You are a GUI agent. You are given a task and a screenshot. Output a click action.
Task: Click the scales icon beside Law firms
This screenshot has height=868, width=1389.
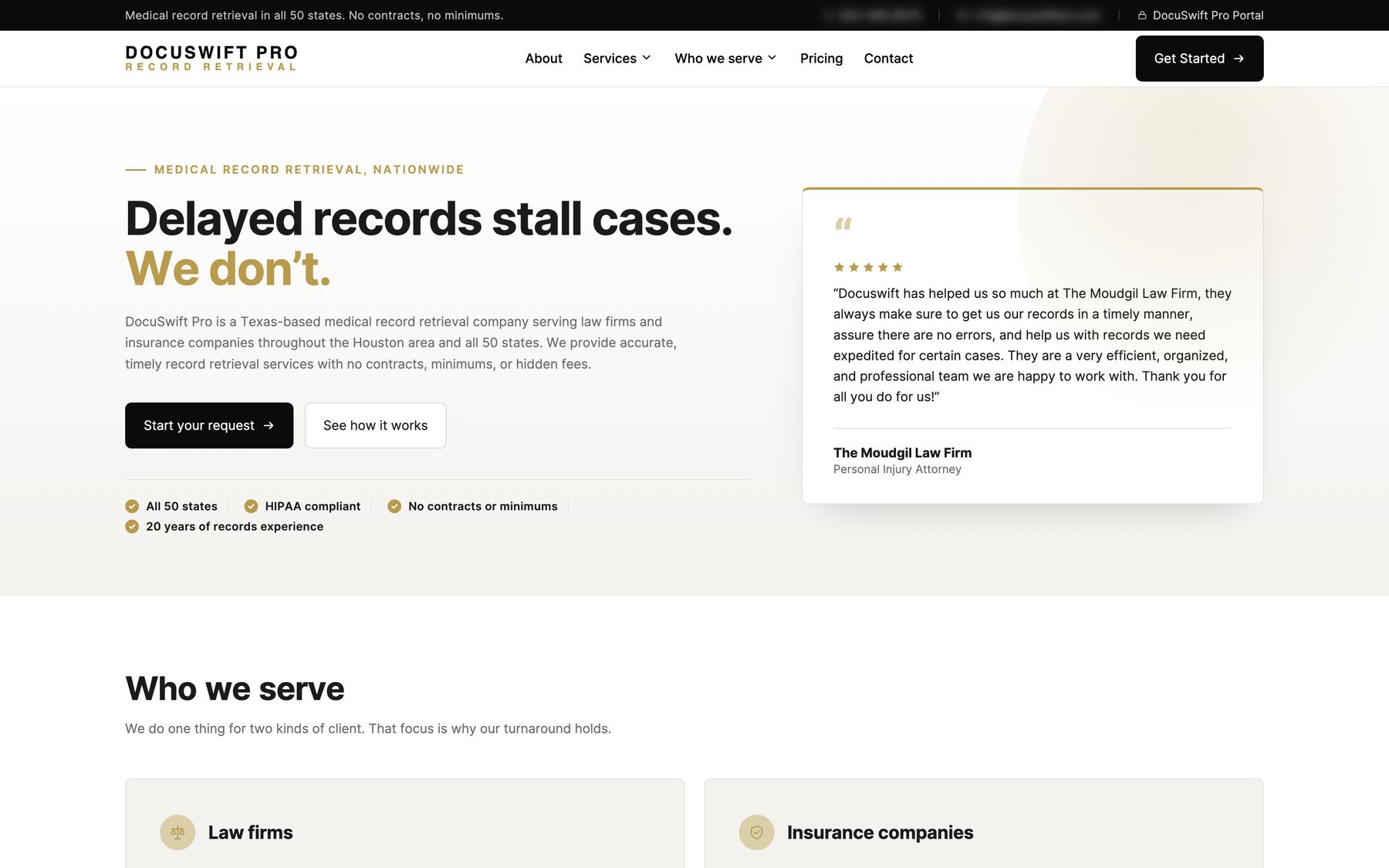(177, 833)
